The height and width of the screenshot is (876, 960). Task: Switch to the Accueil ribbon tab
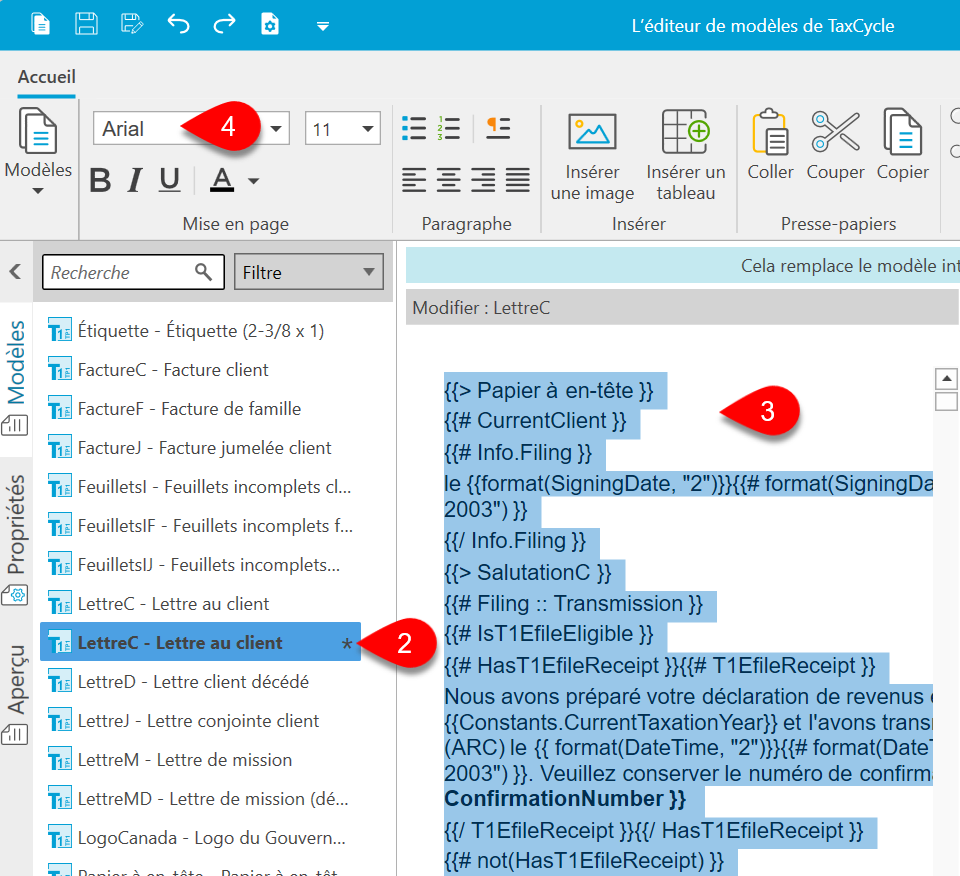pos(47,77)
